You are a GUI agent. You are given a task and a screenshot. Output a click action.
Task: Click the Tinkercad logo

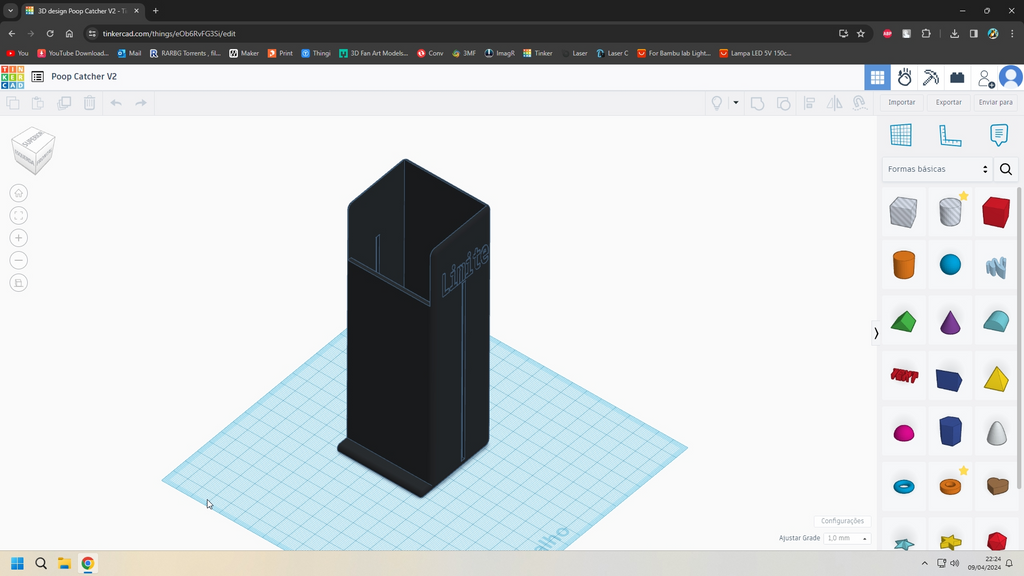12,77
